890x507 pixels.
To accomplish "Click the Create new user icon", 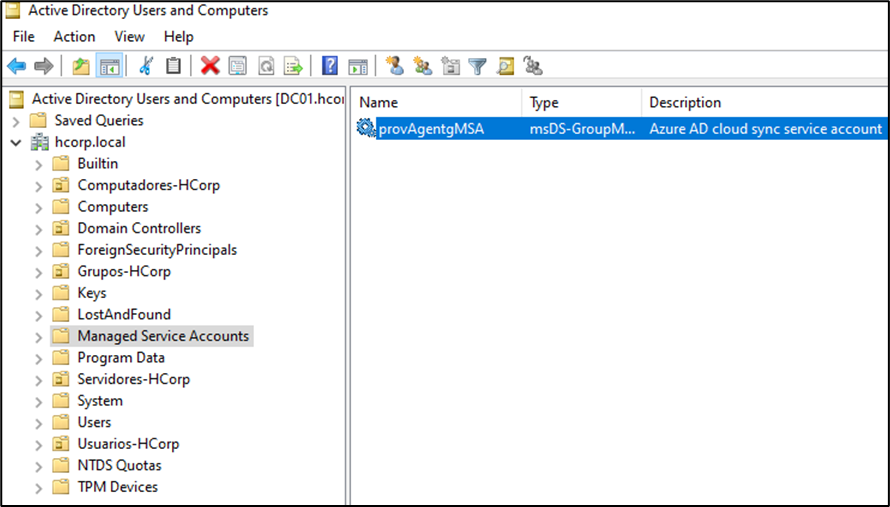I will coord(395,66).
